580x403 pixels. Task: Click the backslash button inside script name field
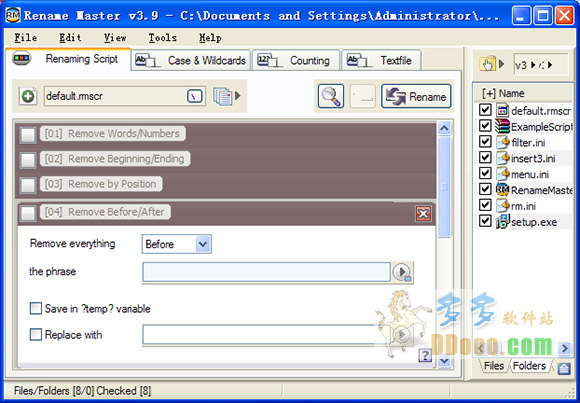click(195, 96)
